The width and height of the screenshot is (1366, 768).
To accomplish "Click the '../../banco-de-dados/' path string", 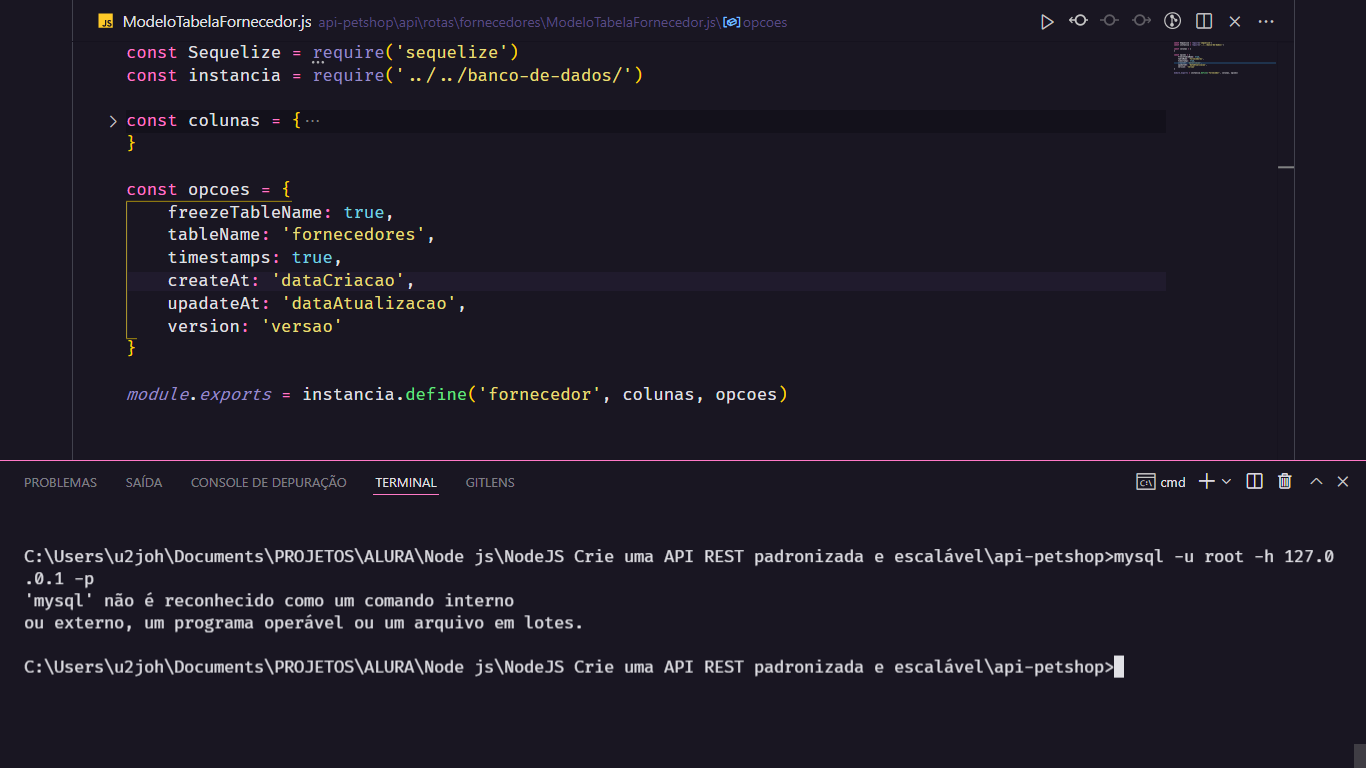I will click(x=514, y=75).
